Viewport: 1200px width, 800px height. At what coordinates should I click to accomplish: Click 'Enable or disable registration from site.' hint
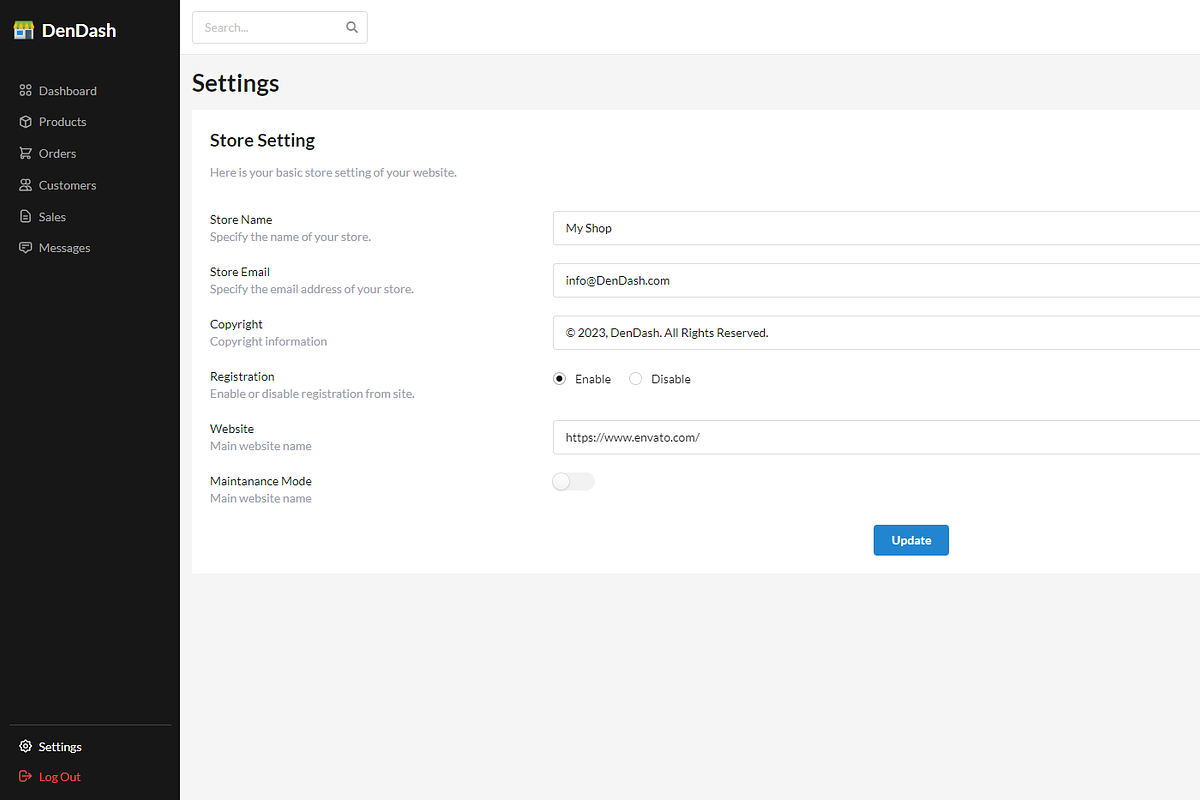312,394
